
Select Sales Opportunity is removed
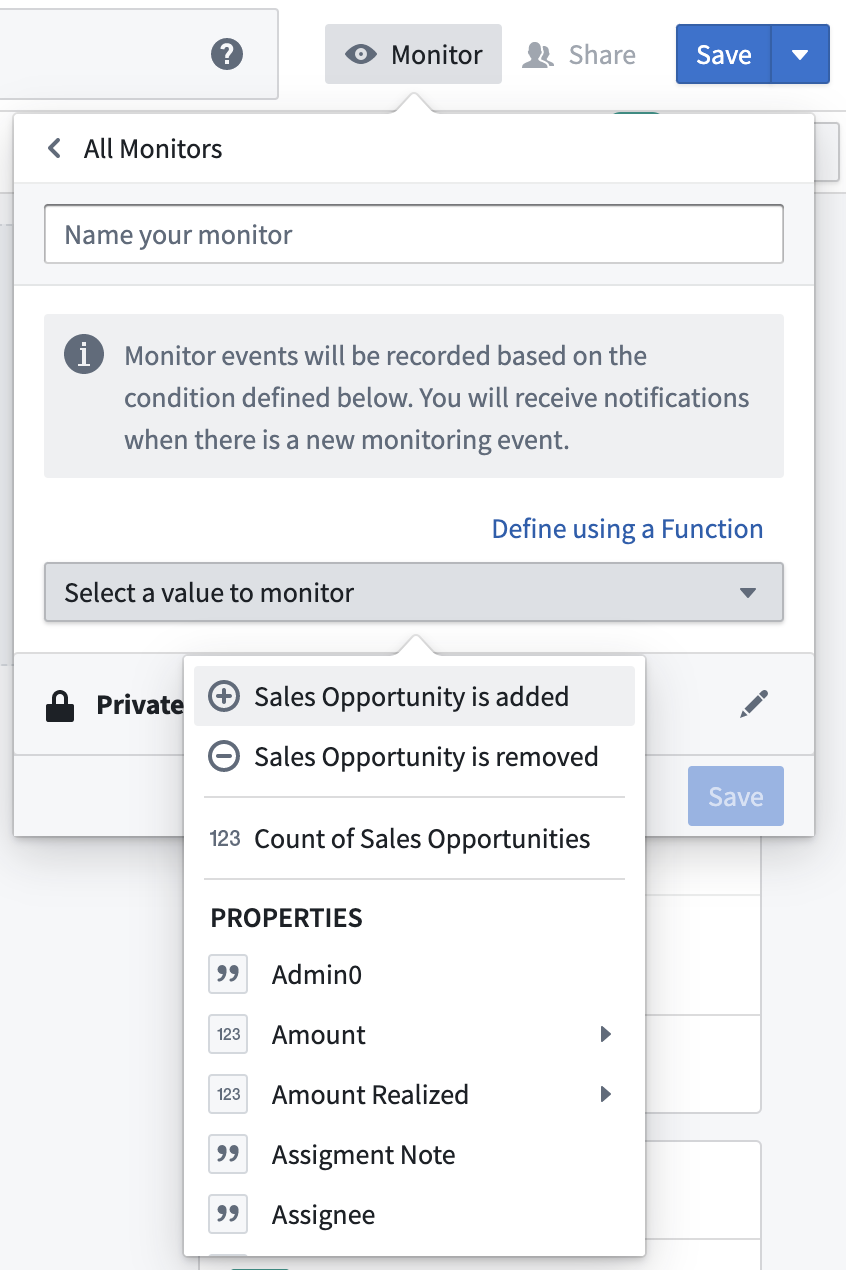click(414, 756)
